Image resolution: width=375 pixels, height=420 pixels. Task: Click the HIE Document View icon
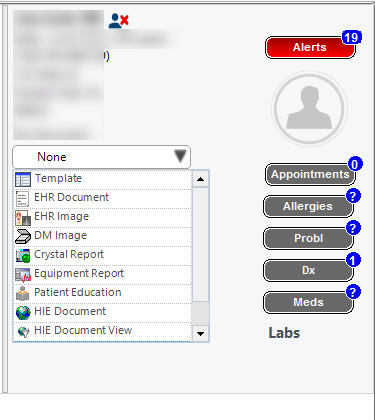point(23,332)
